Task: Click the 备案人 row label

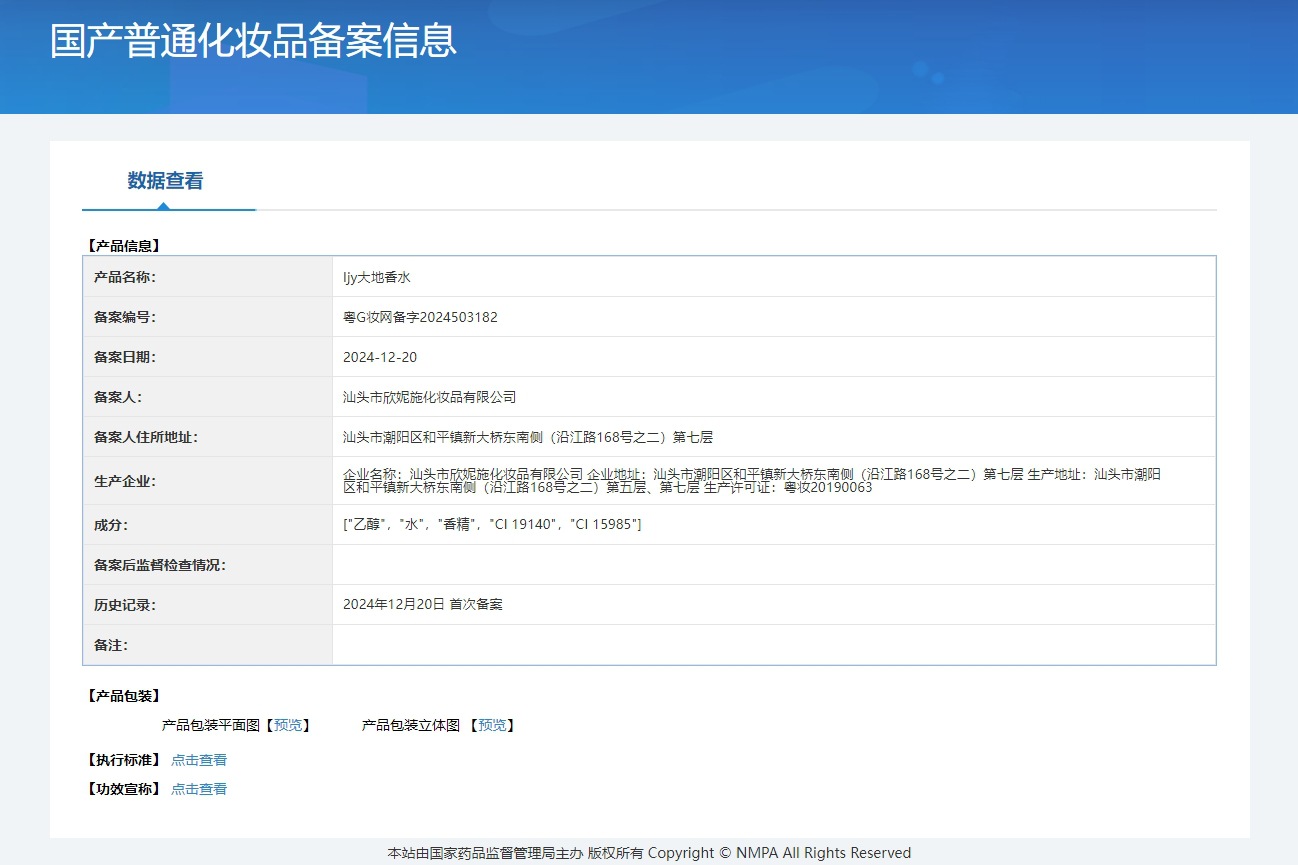Action: tap(118, 397)
